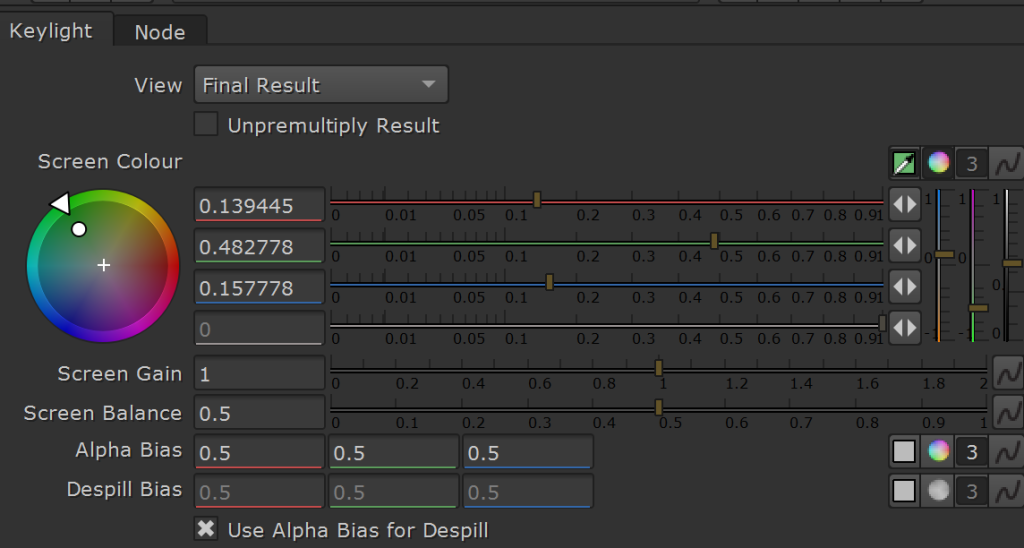
Task: Click the white dot on the colour wheel
Action: point(79,229)
